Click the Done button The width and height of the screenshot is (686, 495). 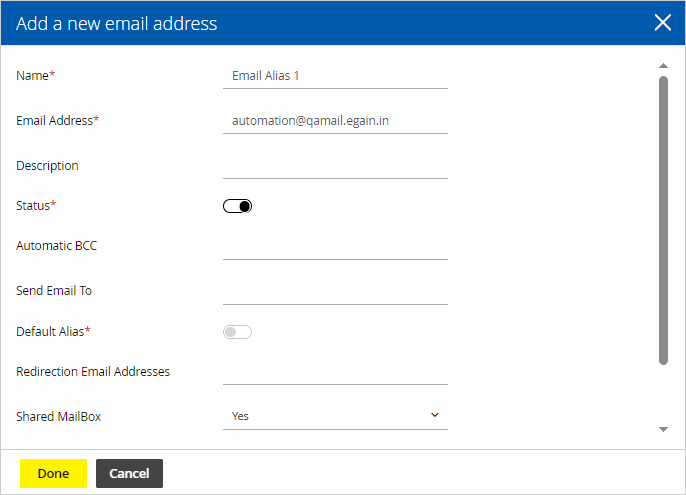[x=53, y=473]
